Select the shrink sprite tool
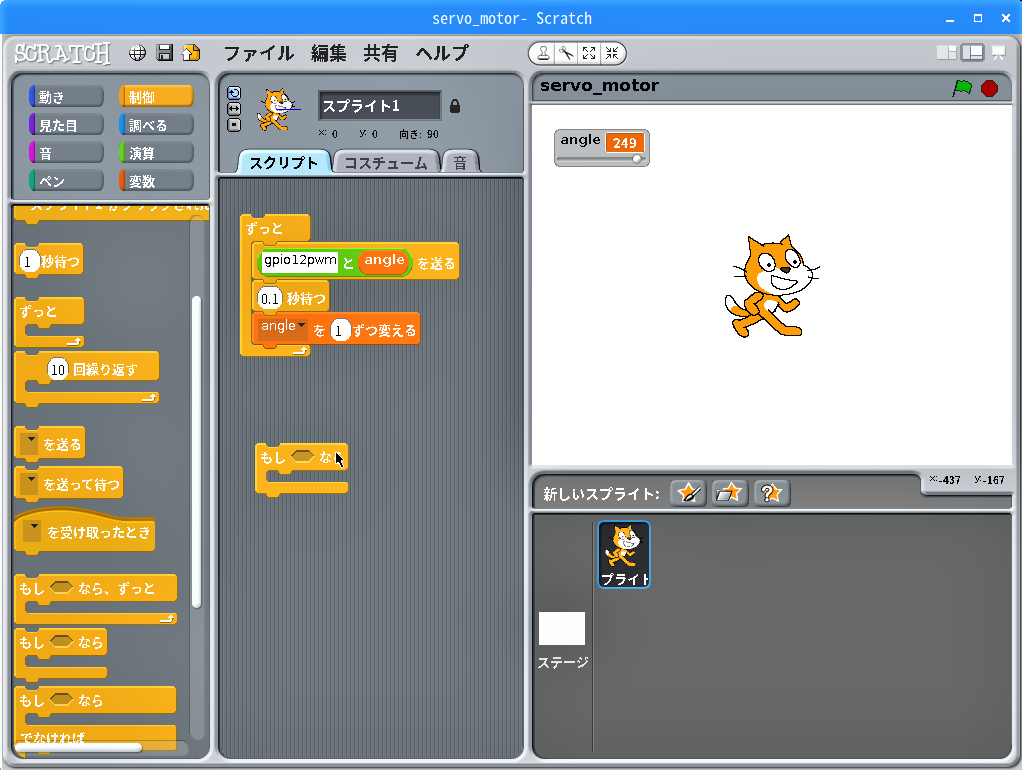 (x=611, y=53)
